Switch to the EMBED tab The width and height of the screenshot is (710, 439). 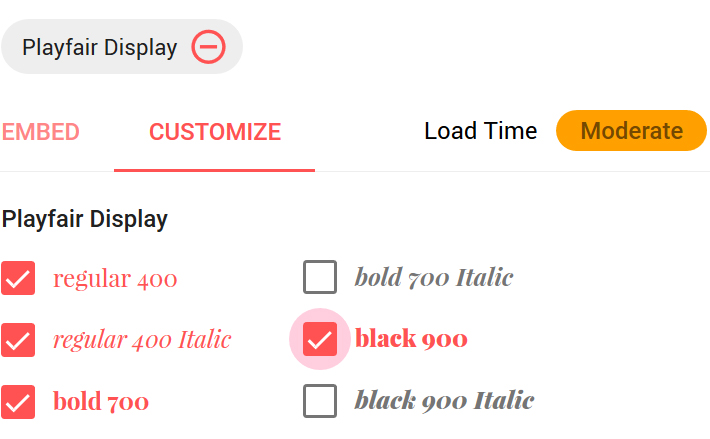(40, 132)
